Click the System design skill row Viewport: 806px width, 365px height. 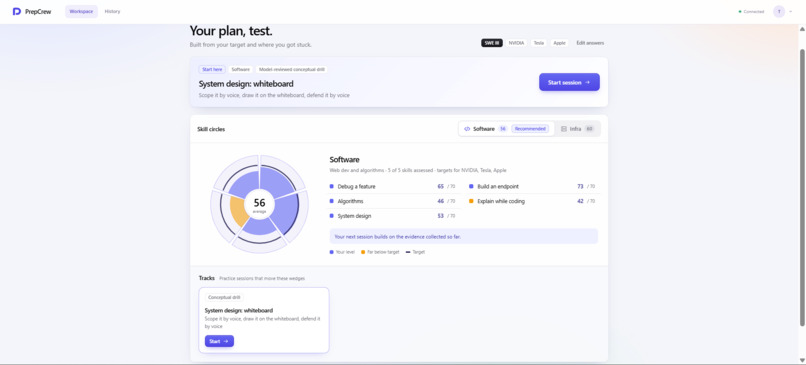pyautogui.click(x=393, y=216)
